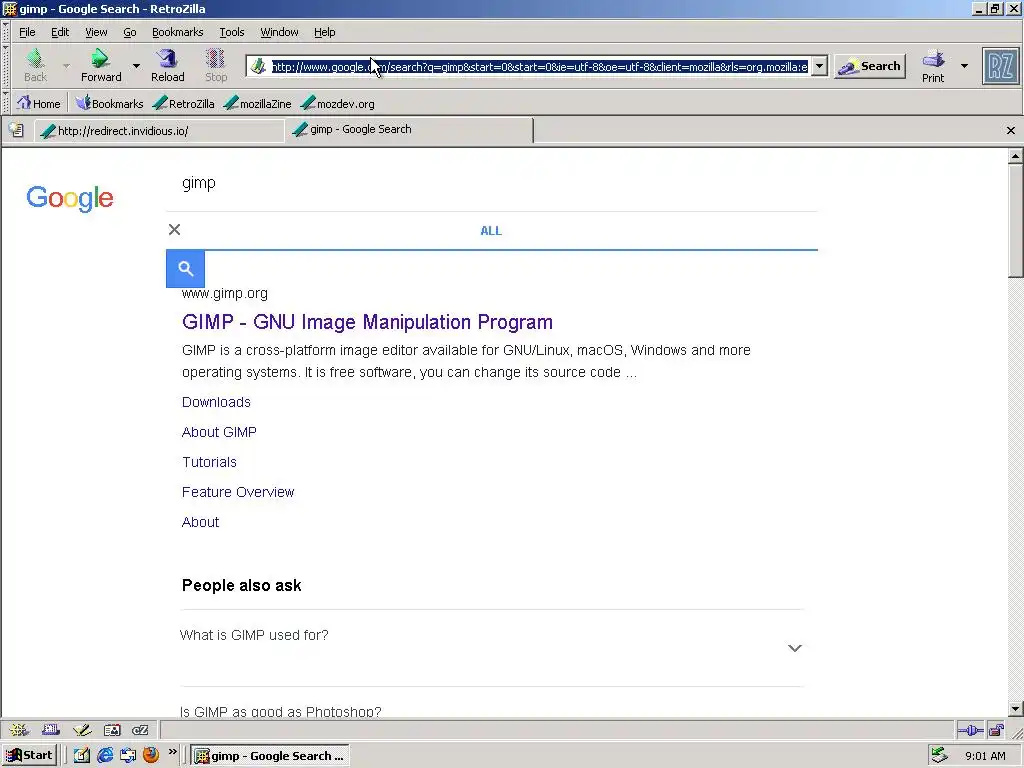Screen dimensions: 1024x768
Task: Open the 'Feature Overview' sitelink
Action: (x=238, y=492)
